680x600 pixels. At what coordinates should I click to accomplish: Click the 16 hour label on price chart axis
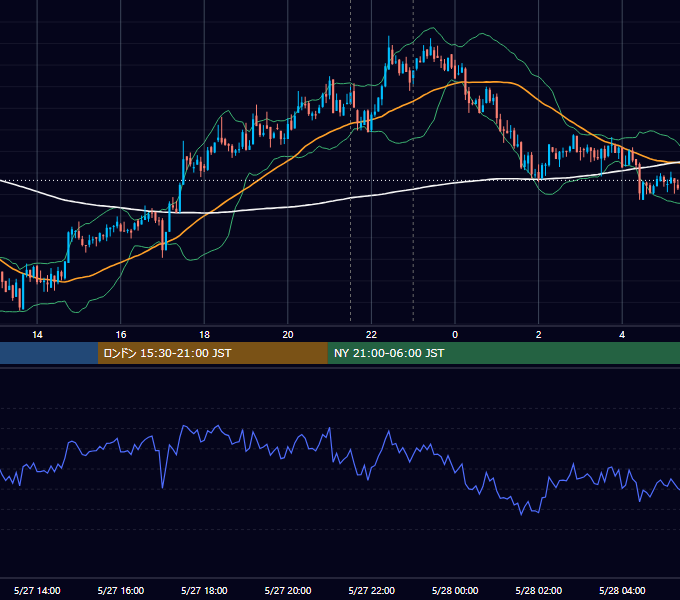121,335
